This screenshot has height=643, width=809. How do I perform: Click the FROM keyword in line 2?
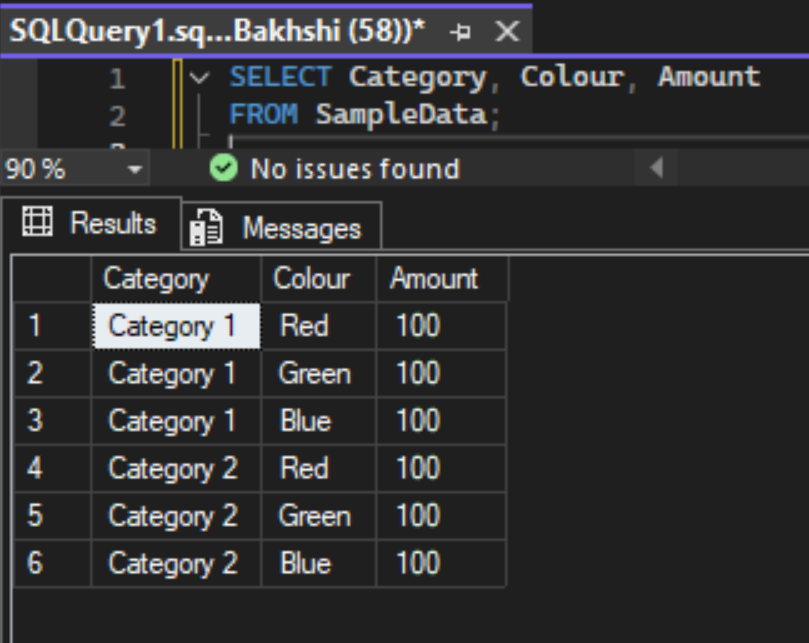[263, 114]
